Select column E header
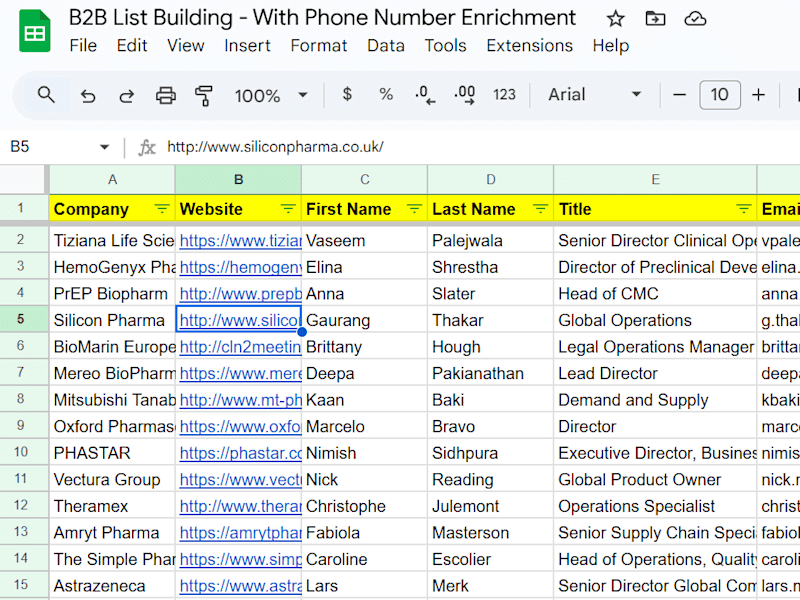The height and width of the screenshot is (600, 800). click(655, 180)
